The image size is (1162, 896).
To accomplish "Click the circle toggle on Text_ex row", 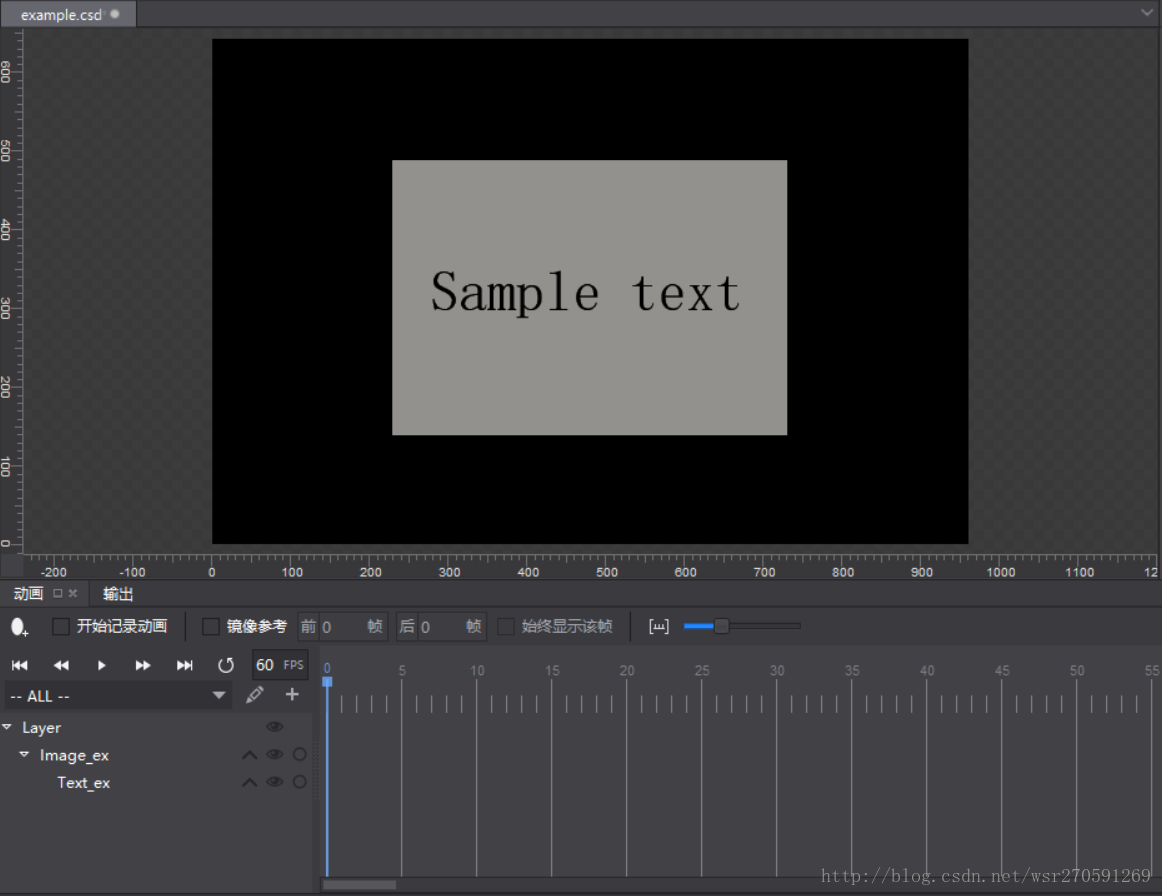I will pyautogui.click(x=299, y=782).
